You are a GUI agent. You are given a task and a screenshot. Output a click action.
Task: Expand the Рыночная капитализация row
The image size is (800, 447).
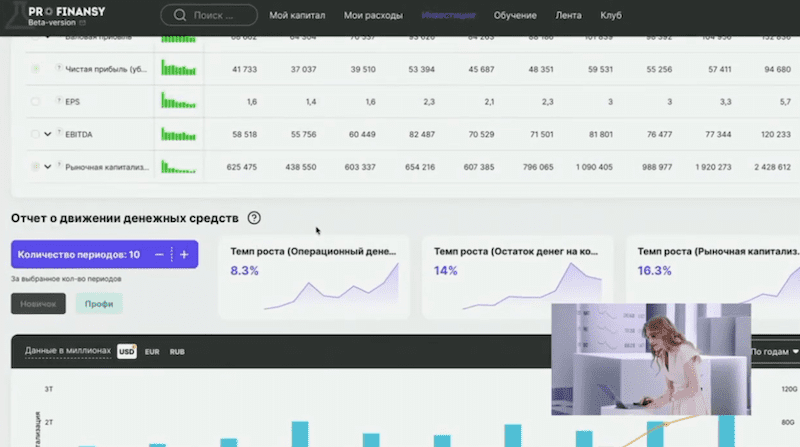coord(47,167)
